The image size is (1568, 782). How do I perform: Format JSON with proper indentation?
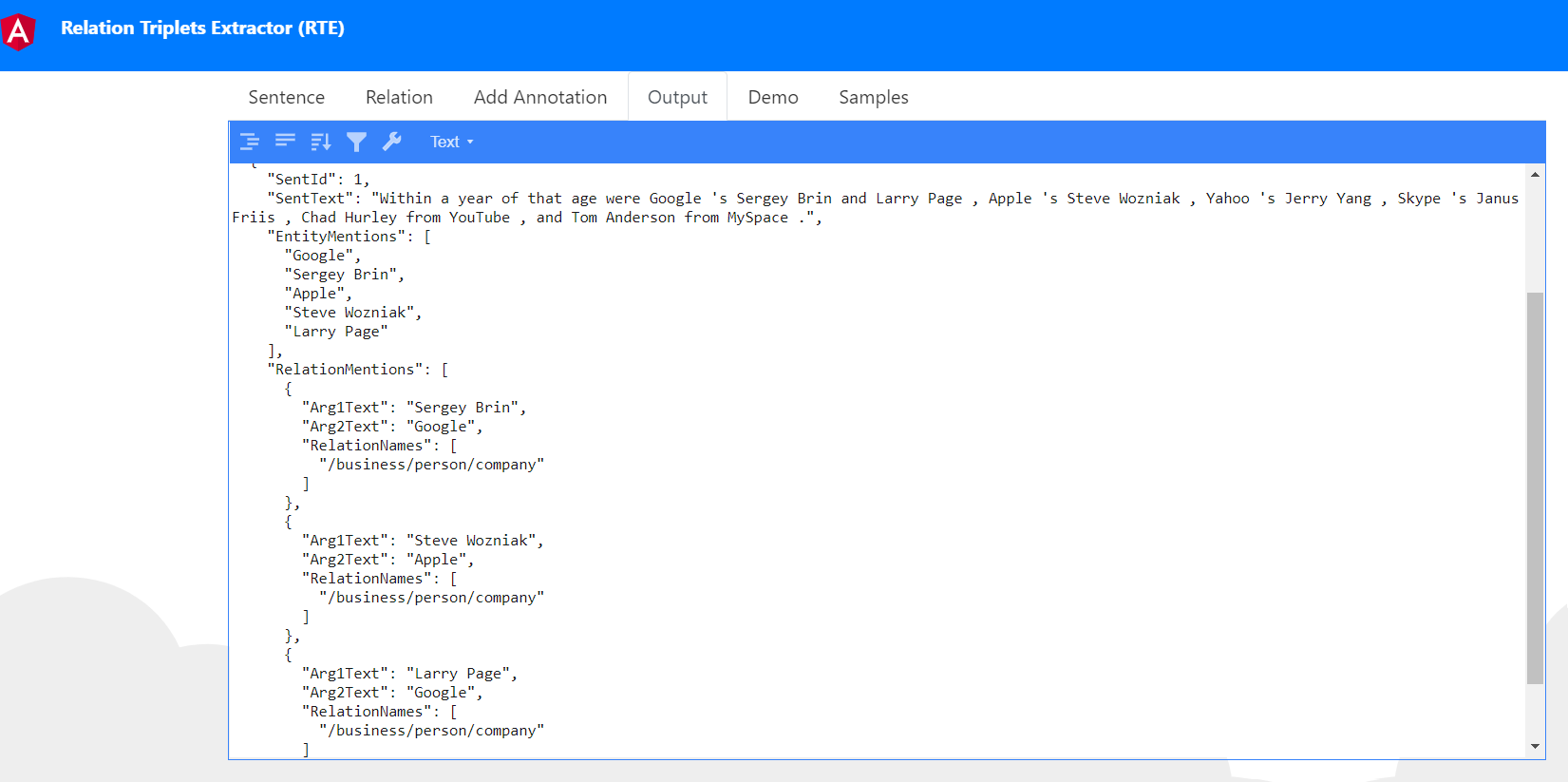coord(250,142)
